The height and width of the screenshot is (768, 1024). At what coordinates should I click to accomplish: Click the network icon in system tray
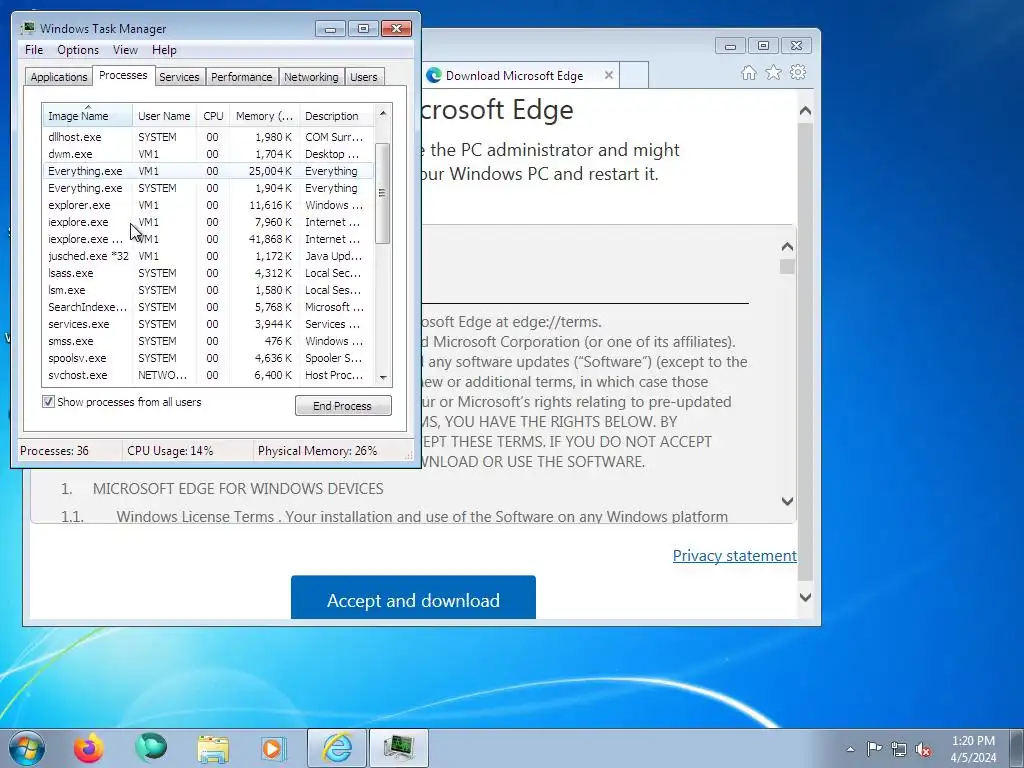point(899,749)
